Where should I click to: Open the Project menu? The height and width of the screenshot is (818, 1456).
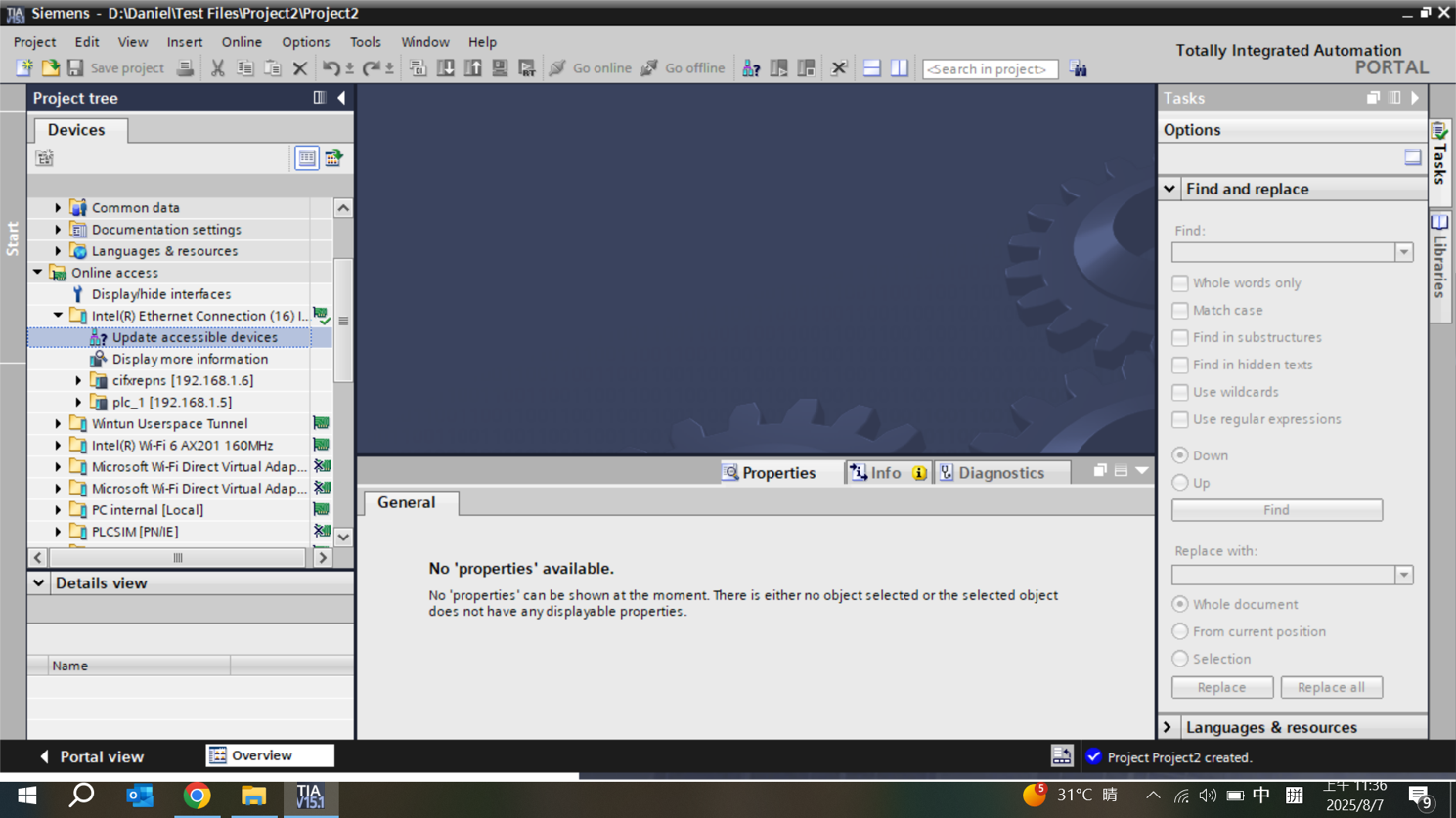34,42
